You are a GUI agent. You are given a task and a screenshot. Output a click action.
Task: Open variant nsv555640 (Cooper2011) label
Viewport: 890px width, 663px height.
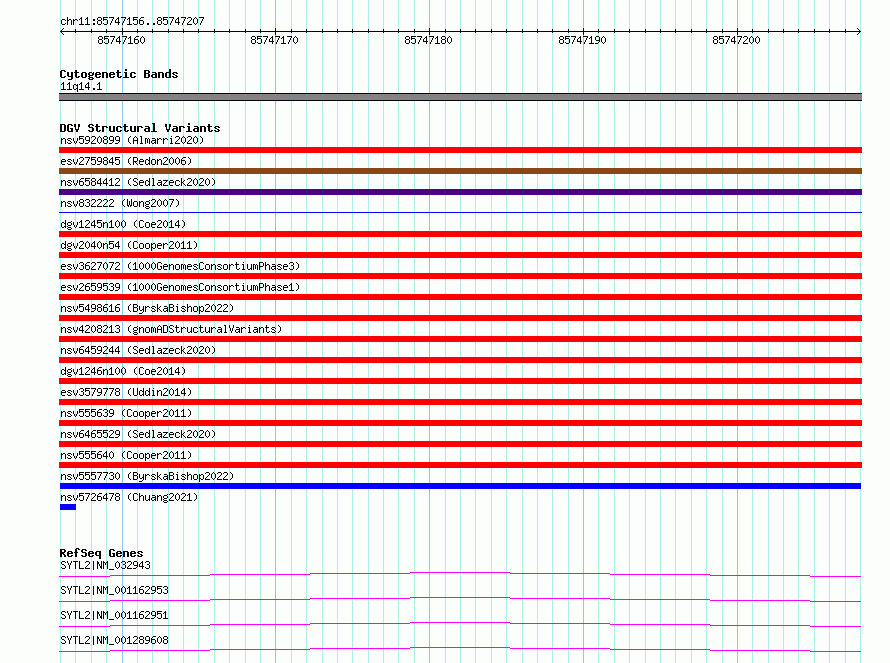(x=126, y=455)
